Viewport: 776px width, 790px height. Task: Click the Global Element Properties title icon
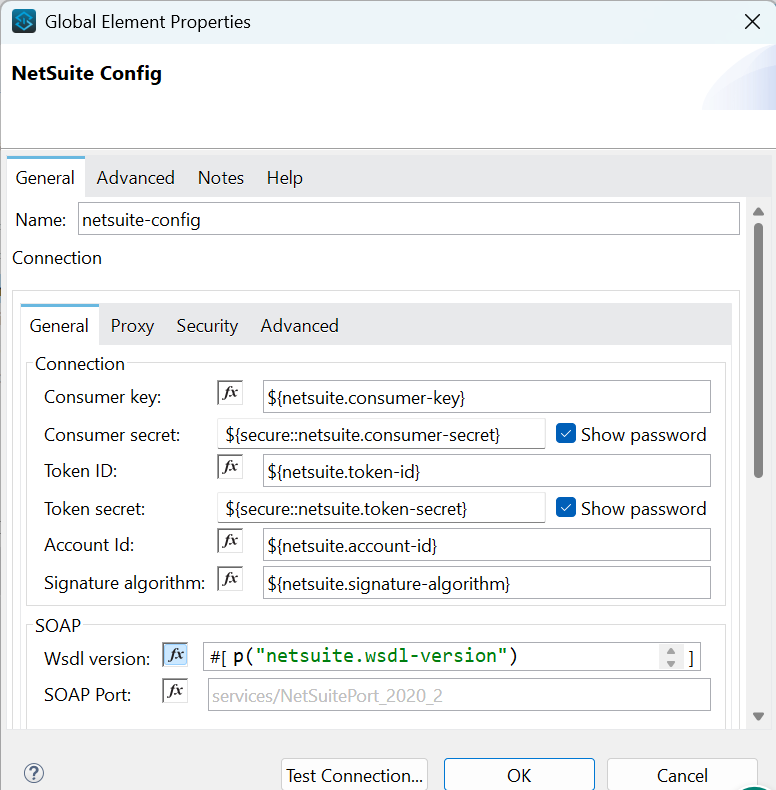[x=24, y=21]
